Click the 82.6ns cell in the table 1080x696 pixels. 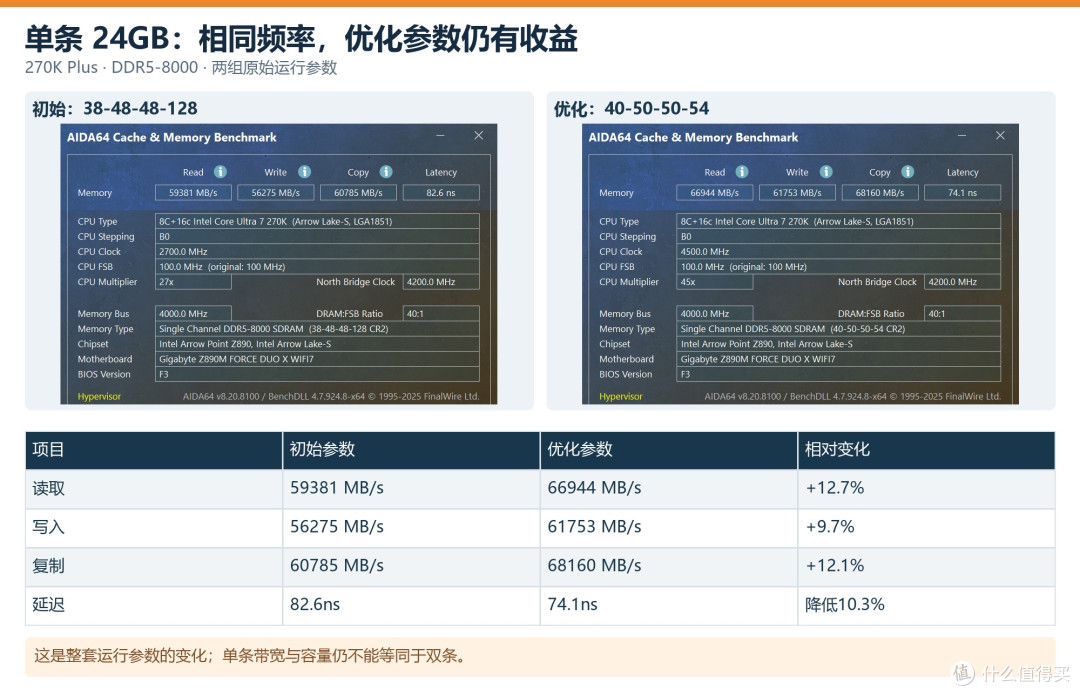click(411, 606)
